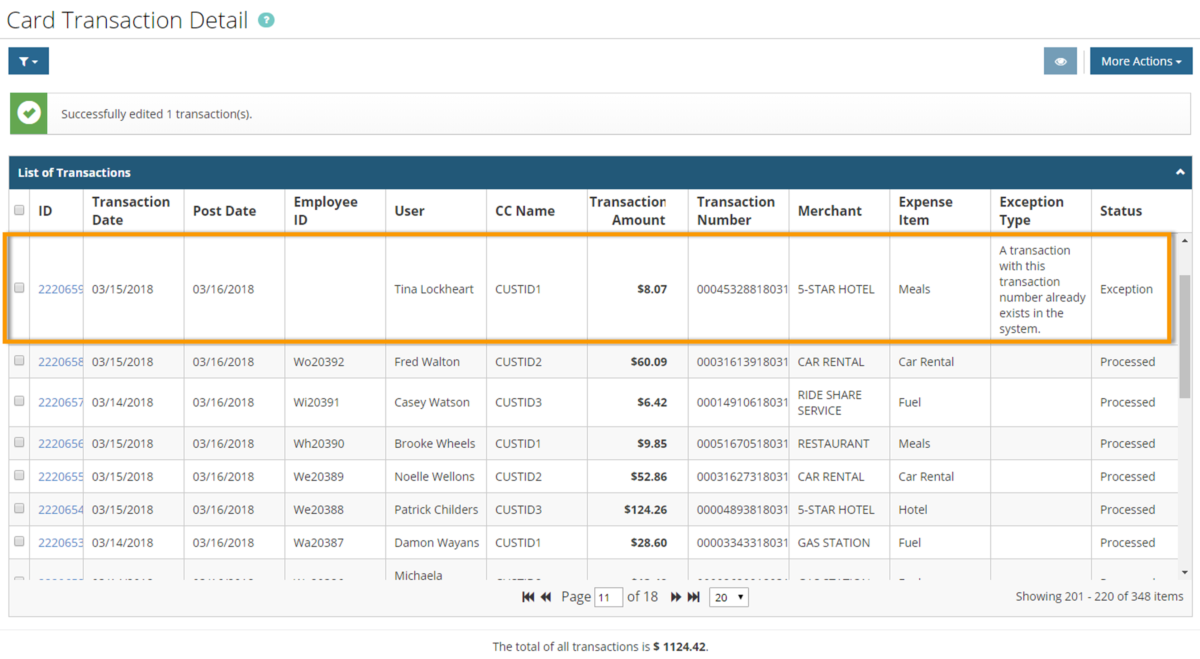The width and height of the screenshot is (1200, 659).
Task: Toggle column visibility with the eye icon
Action: (x=1060, y=61)
